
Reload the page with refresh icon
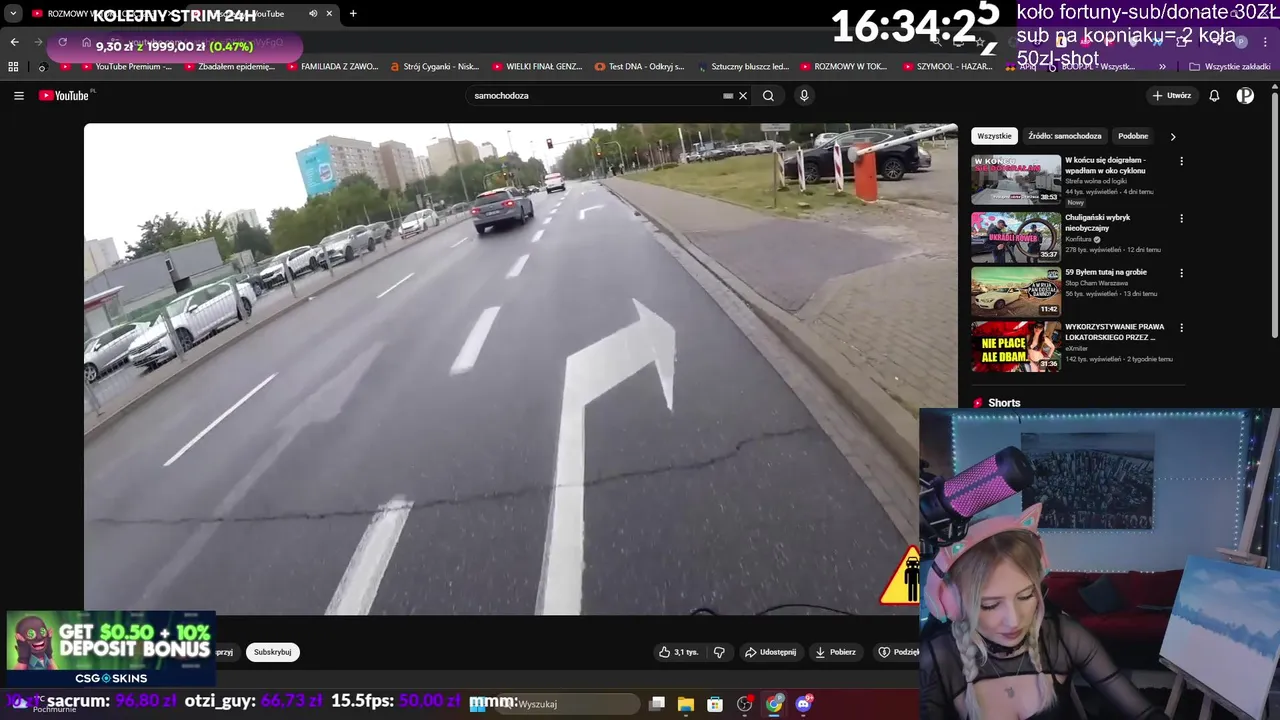point(63,42)
